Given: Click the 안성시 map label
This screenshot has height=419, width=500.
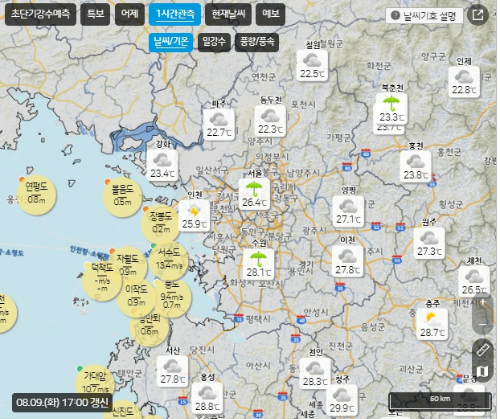Looking at the screenshot, I should 316,312.
